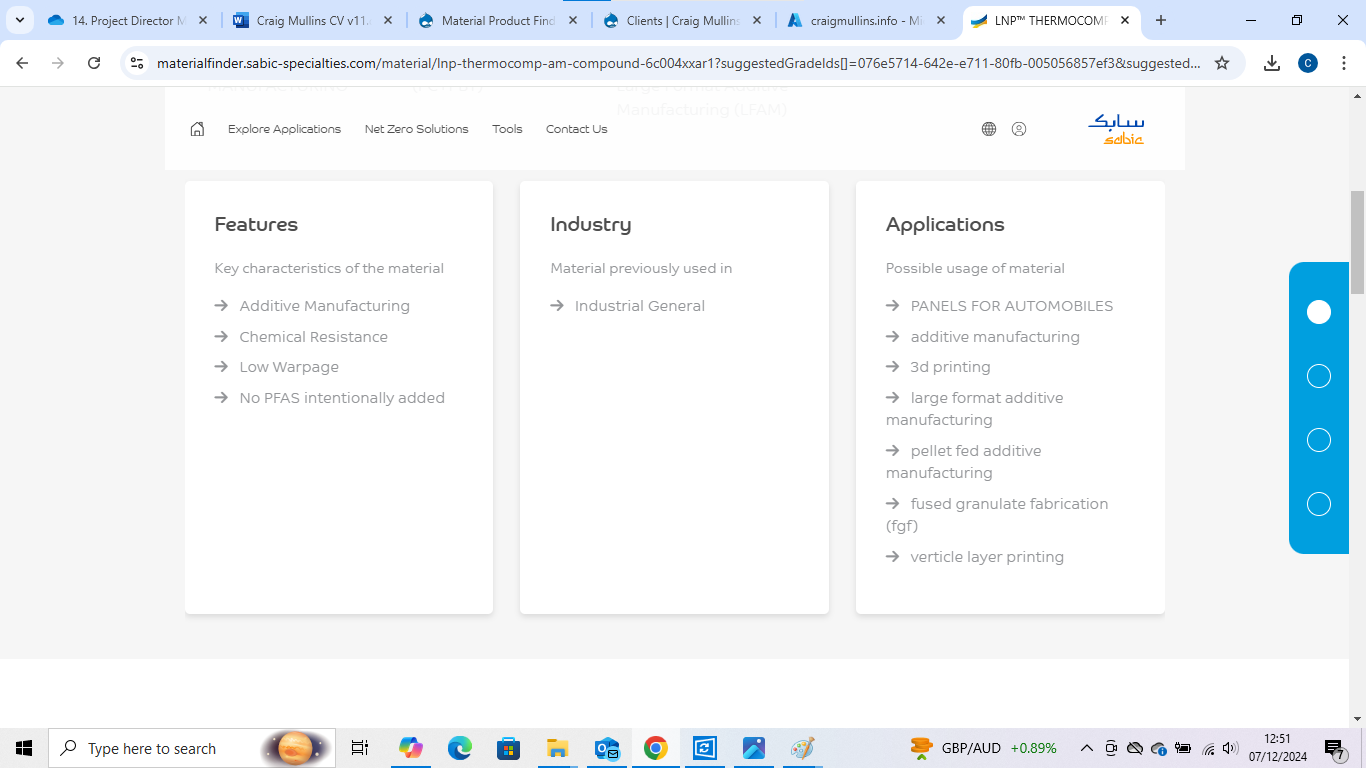
Task: Open the Photos app from taskbar
Action: (754, 748)
